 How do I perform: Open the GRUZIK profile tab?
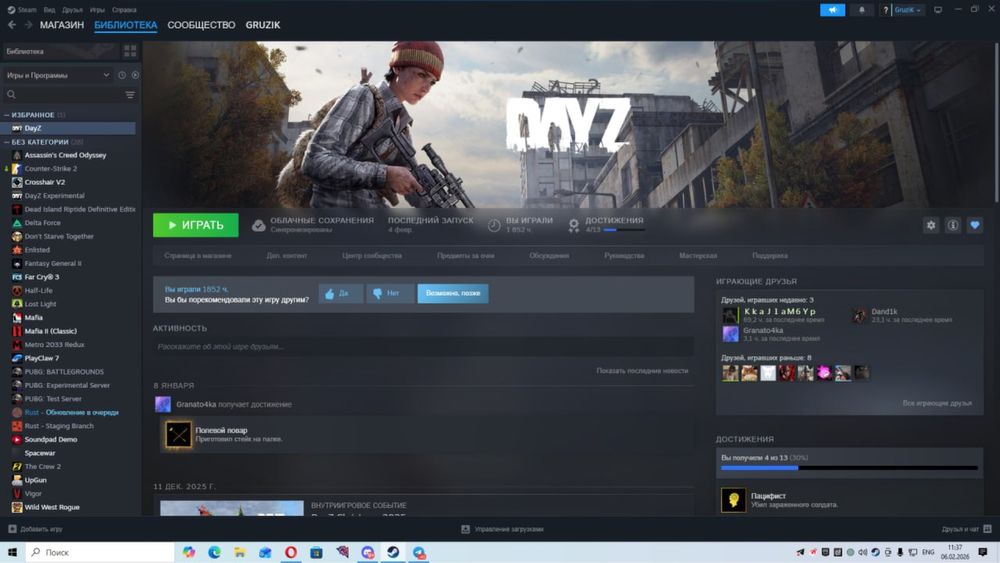point(263,25)
